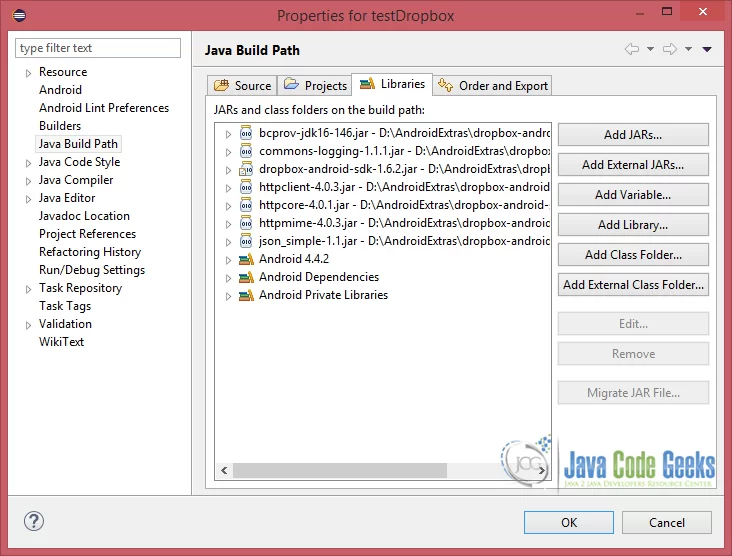Select the Libraries tab

392,84
